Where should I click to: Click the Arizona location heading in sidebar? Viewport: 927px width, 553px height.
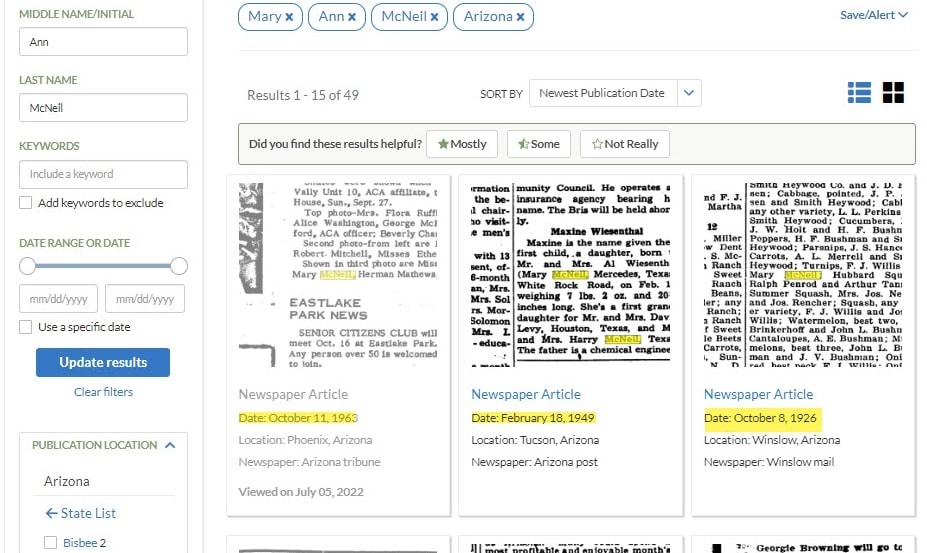pos(67,481)
